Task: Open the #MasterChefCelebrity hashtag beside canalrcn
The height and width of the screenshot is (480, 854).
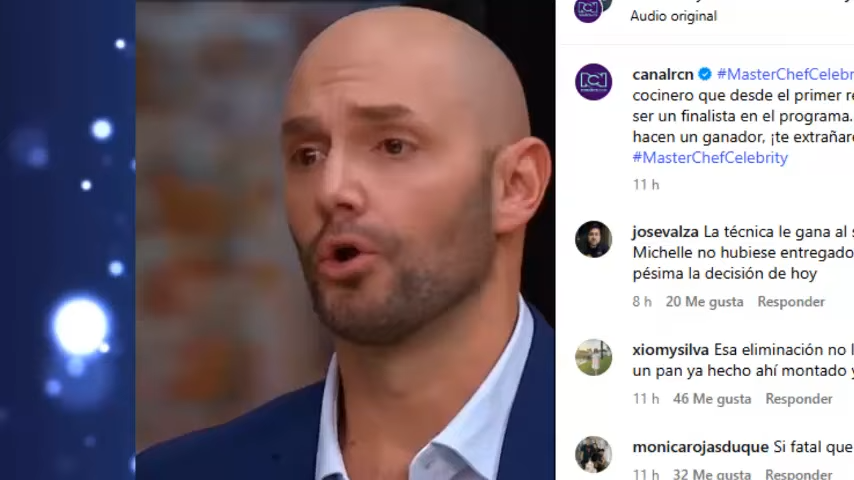Action: click(785, 74)
